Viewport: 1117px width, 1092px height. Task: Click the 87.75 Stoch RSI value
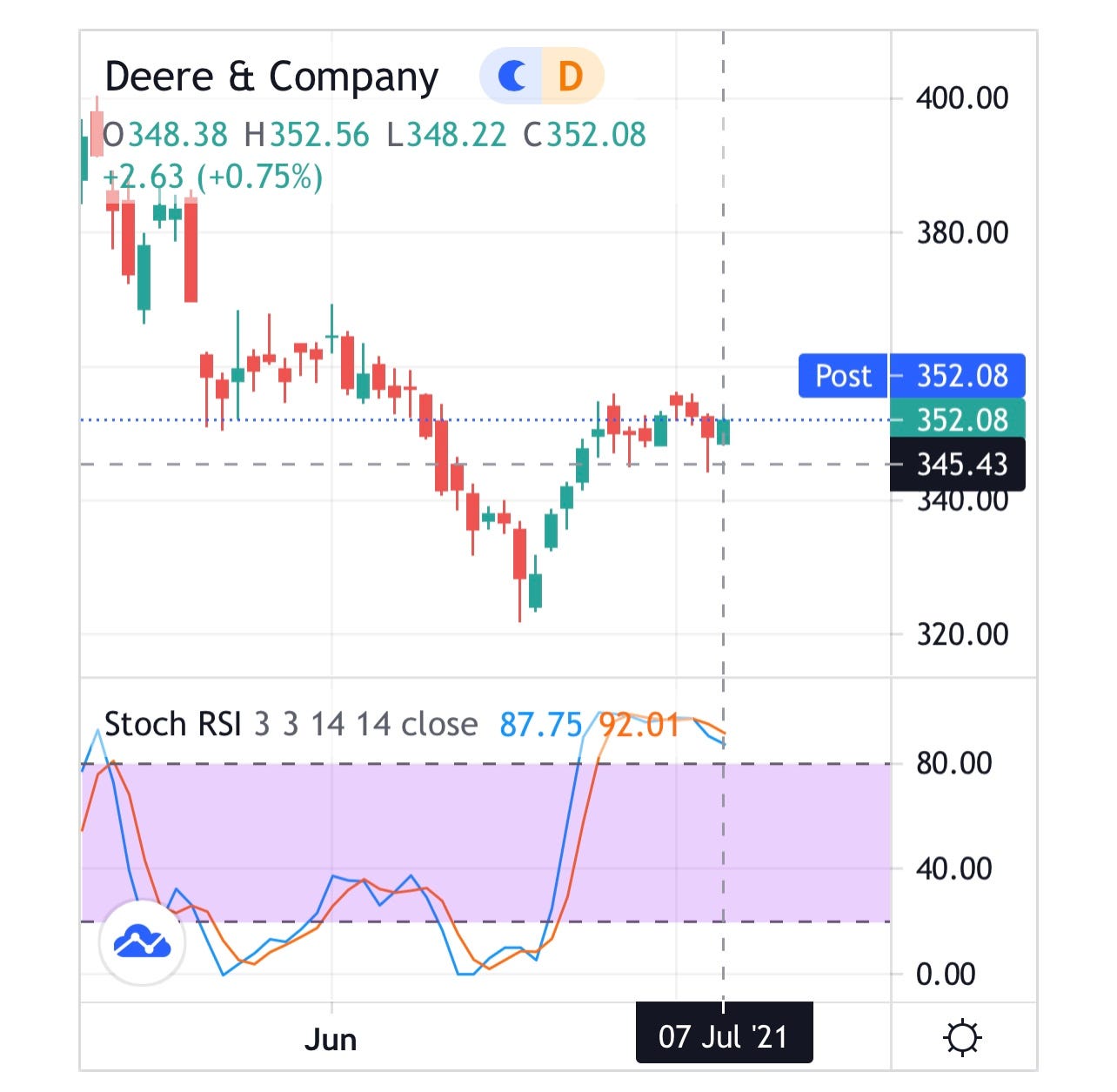click(x=541, y=723)
